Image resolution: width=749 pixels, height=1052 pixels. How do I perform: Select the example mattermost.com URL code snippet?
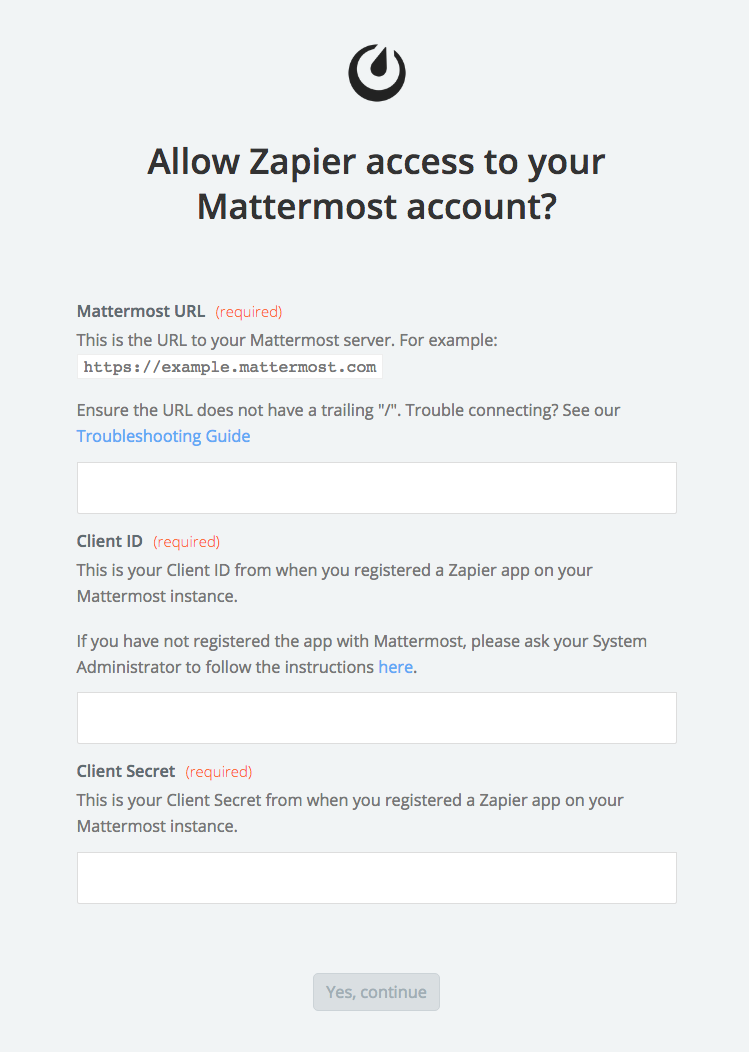(x=230, y=367)
